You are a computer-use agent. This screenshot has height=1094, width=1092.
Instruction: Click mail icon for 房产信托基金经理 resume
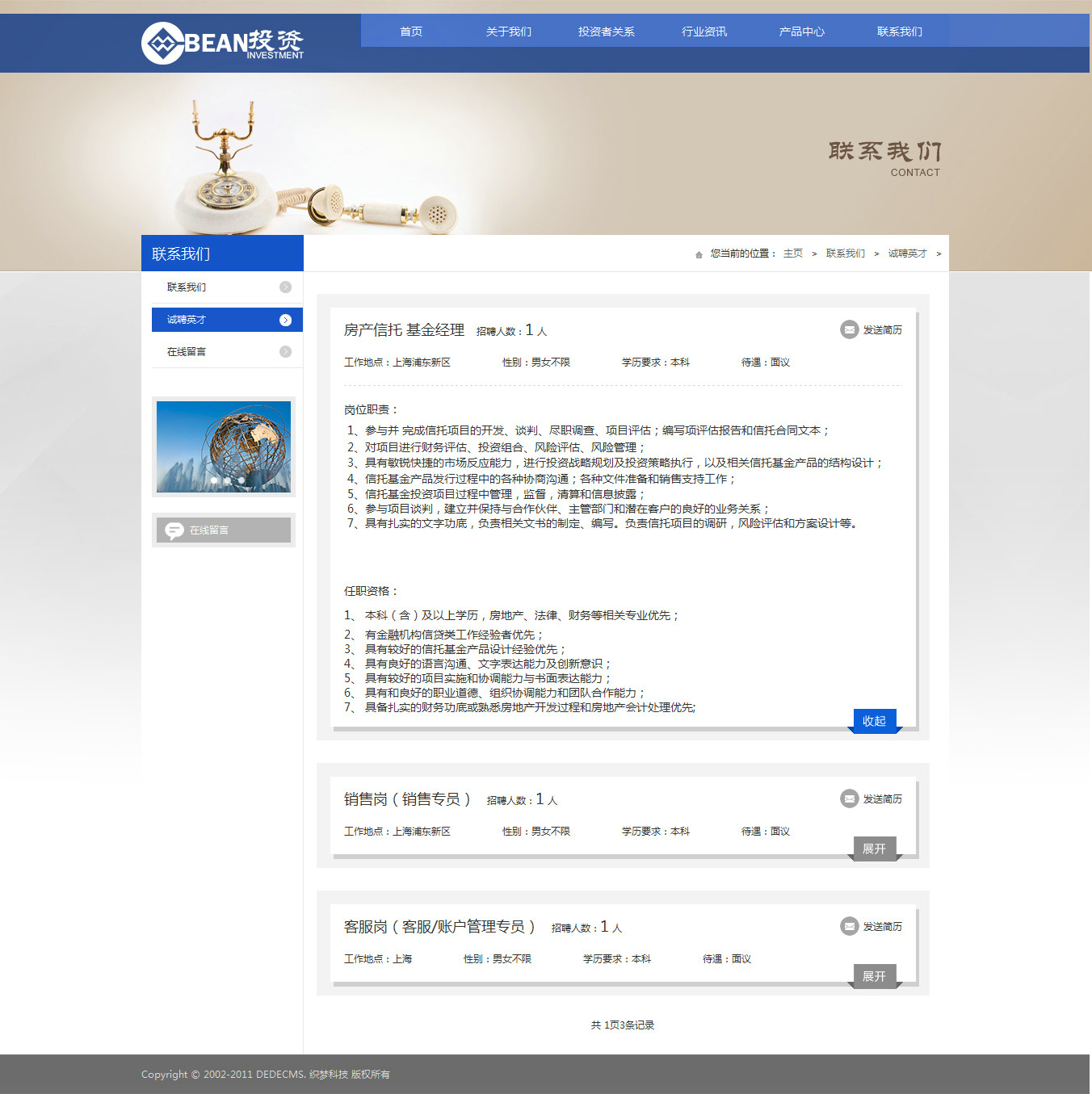(849, 329)
